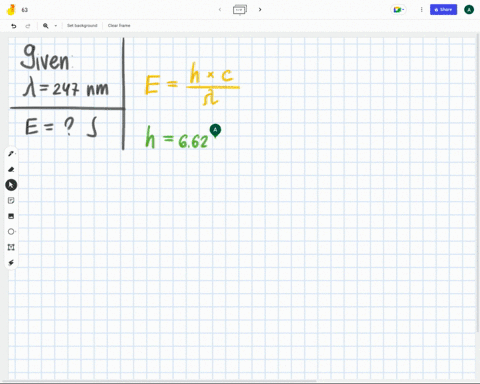
Task: Add a text box
Action: point(11,247)
